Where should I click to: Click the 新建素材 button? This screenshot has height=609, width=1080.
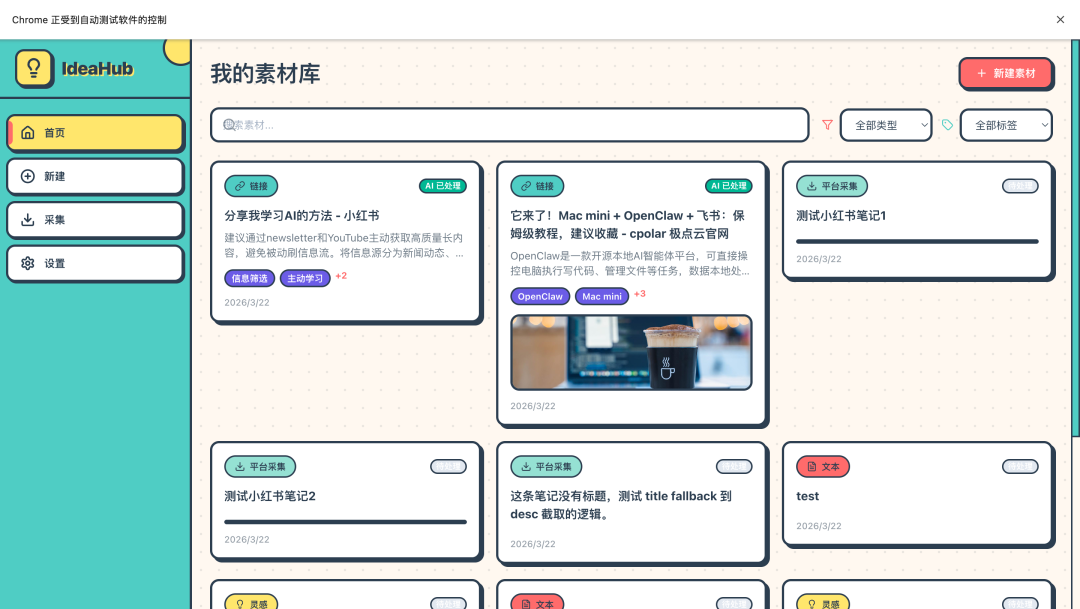click(x=1006, y=74)
